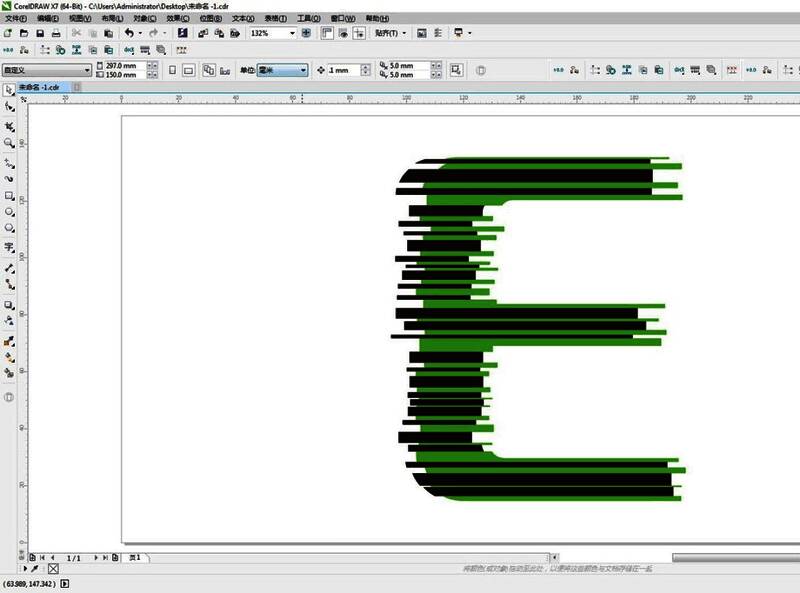This screenshot has height=593, width=800.
Task: Select the Crop tool
Action: pos(9,127)
